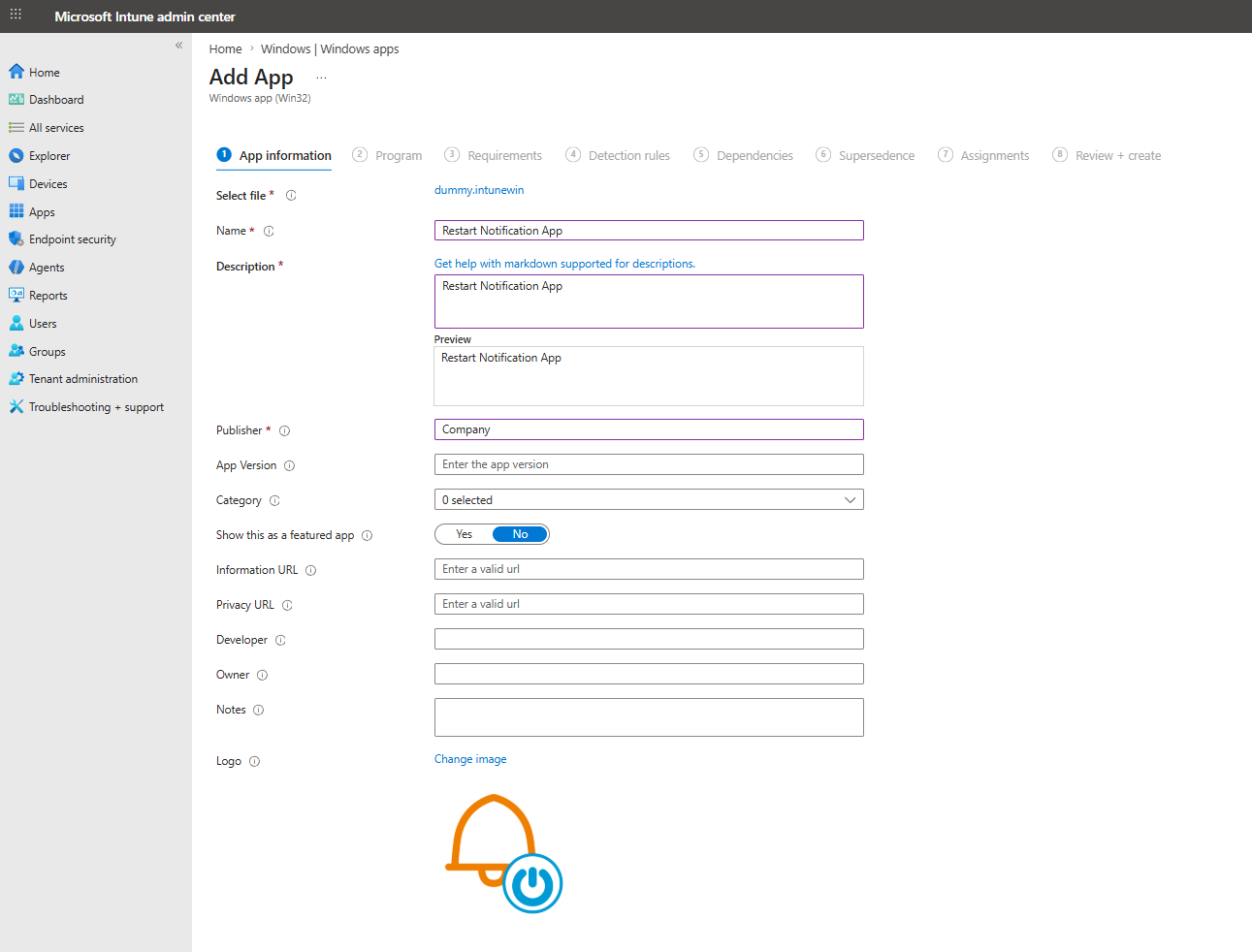Open the Apps section

43,210
